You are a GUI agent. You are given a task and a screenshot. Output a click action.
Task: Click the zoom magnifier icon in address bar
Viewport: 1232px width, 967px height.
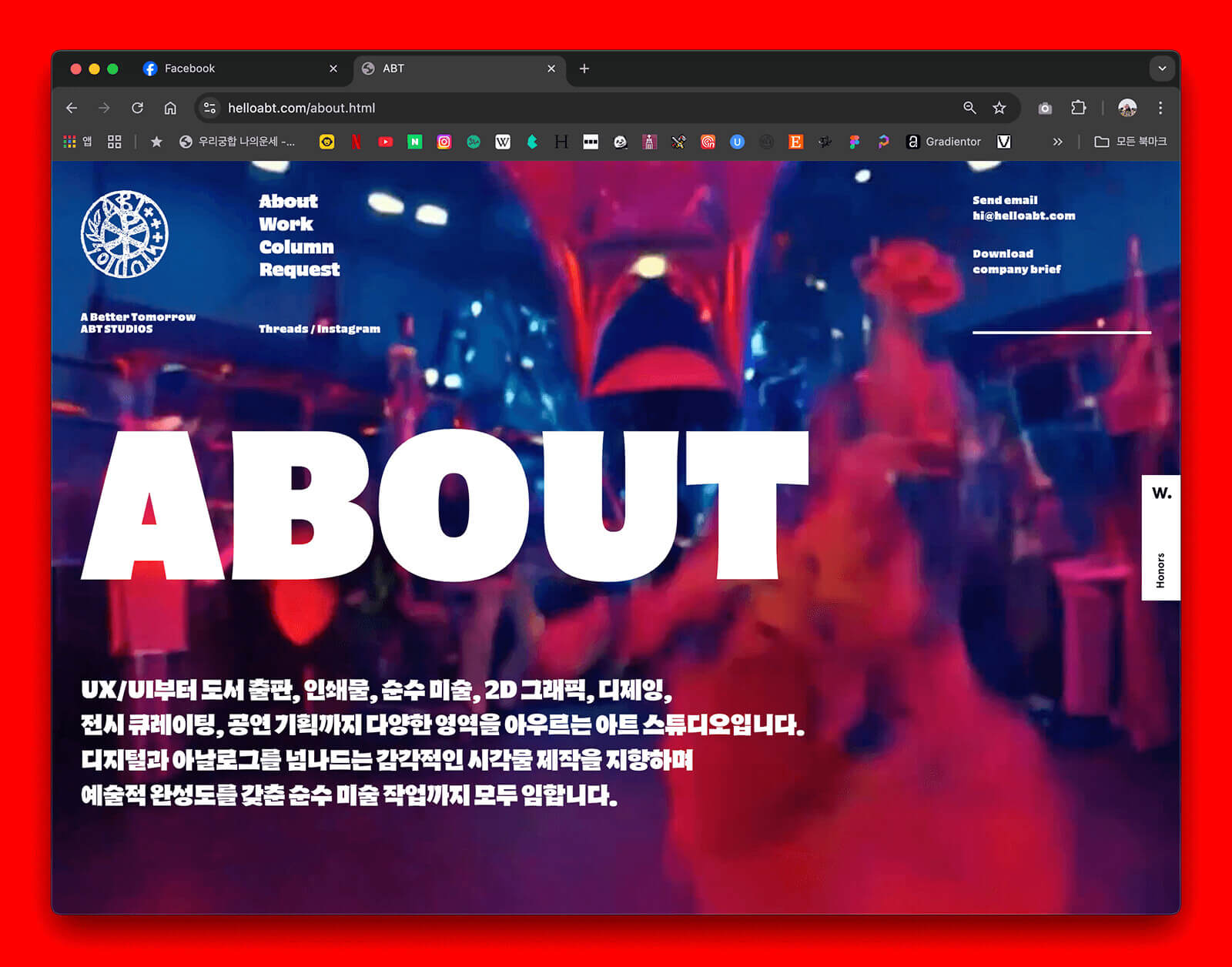click(x=969, y=108)
